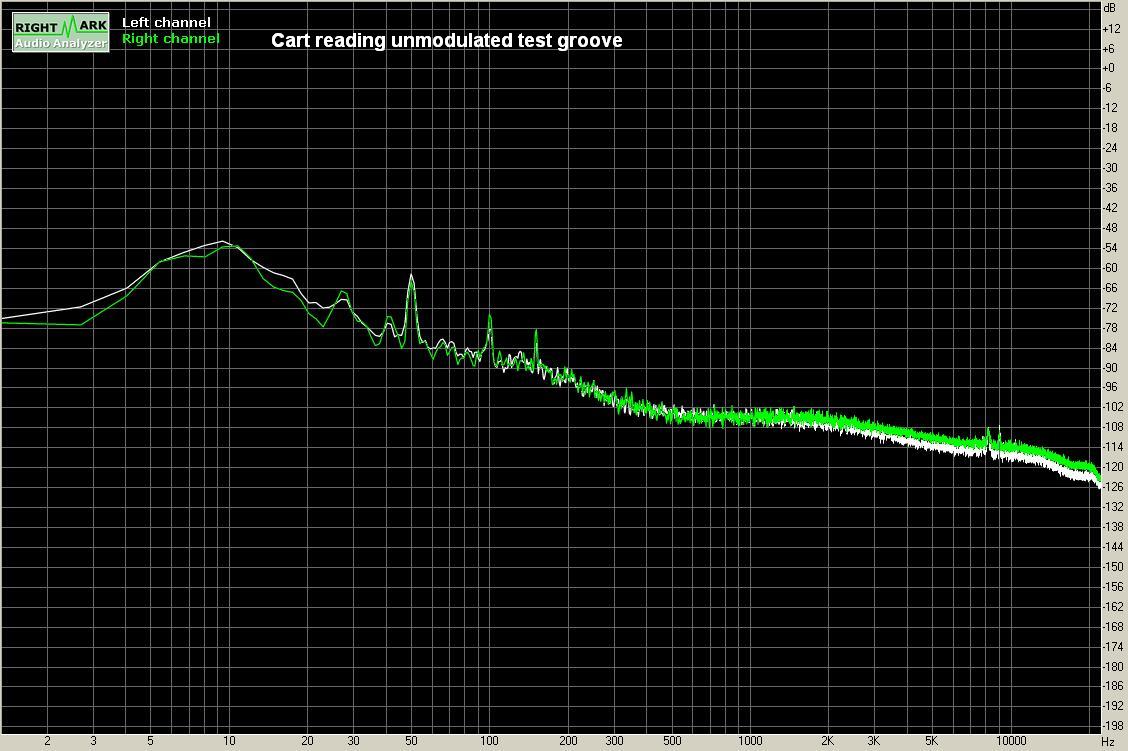Screen dimensions: 1128x751
Task: Select the 'Right channel' legend label
Action: click(x=170, y=39)
